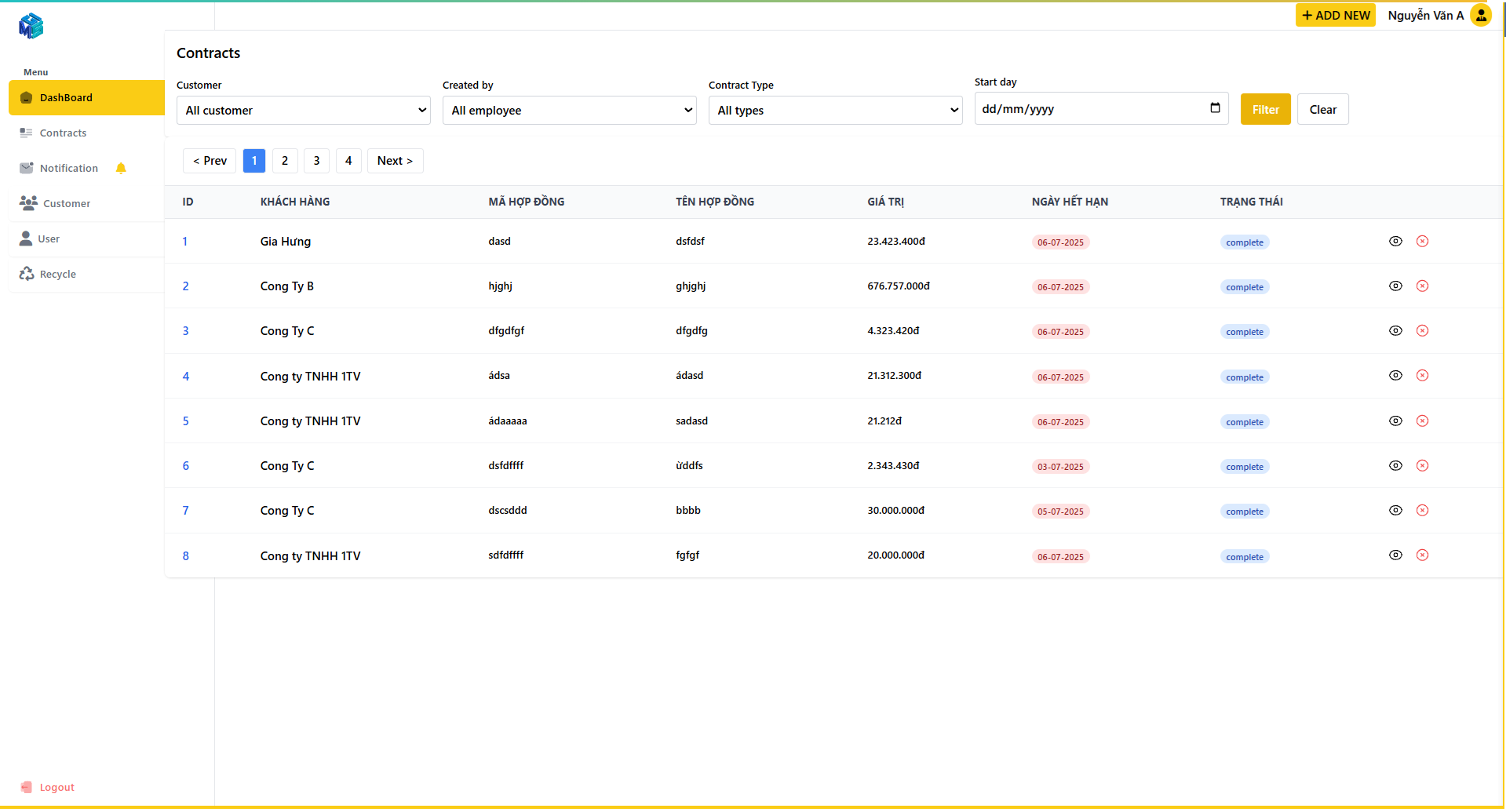Click delete icon for Cong Ty B row
Screen dimensions: 1506x812
pos(1422,286)
